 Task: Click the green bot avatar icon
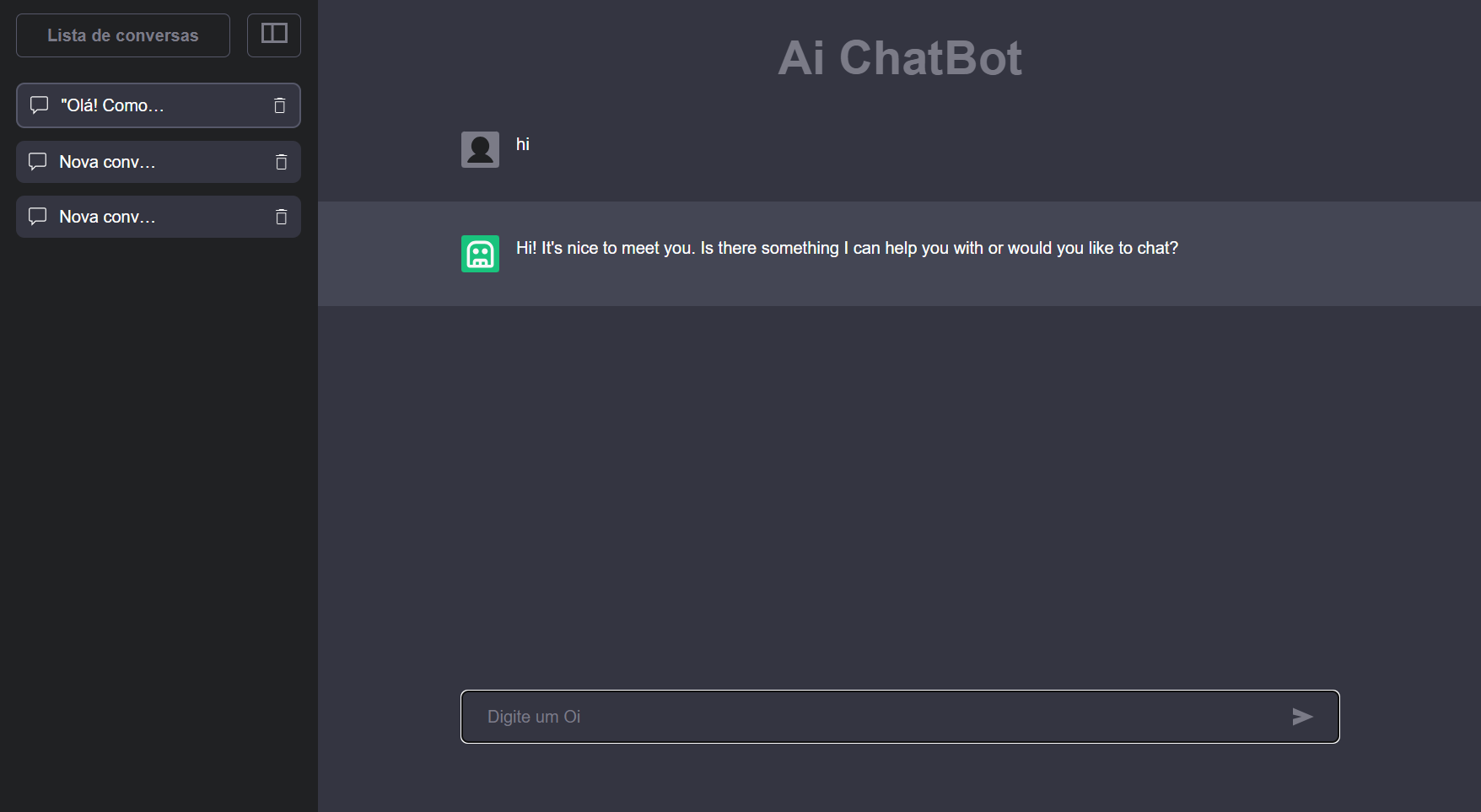click(480, 254)
